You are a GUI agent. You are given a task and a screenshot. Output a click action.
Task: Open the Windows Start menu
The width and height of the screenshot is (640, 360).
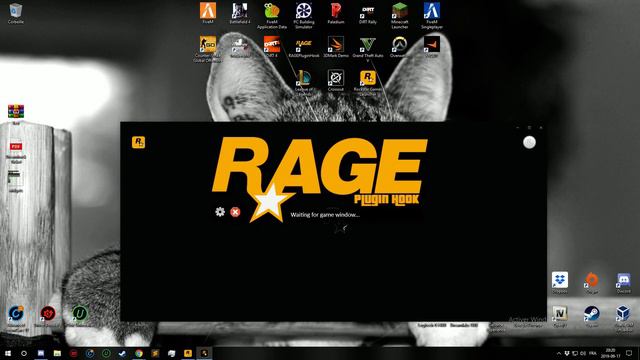pyautogui.click(x=8, y=353)
